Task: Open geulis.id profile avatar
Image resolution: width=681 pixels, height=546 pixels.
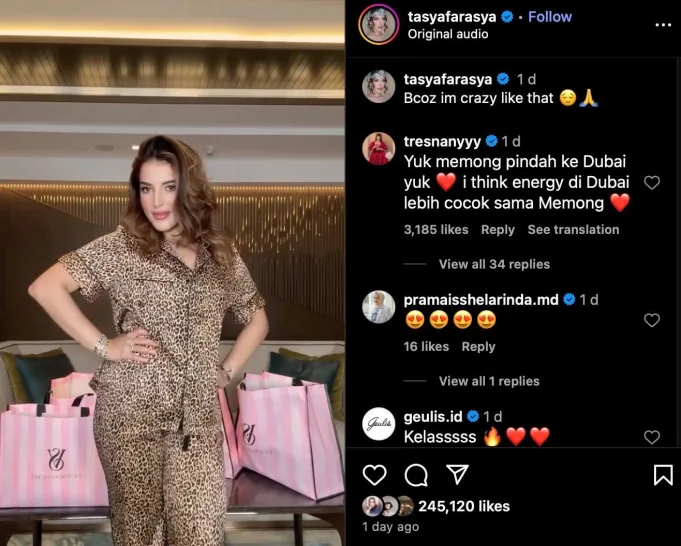Action: tap(379, 424)
